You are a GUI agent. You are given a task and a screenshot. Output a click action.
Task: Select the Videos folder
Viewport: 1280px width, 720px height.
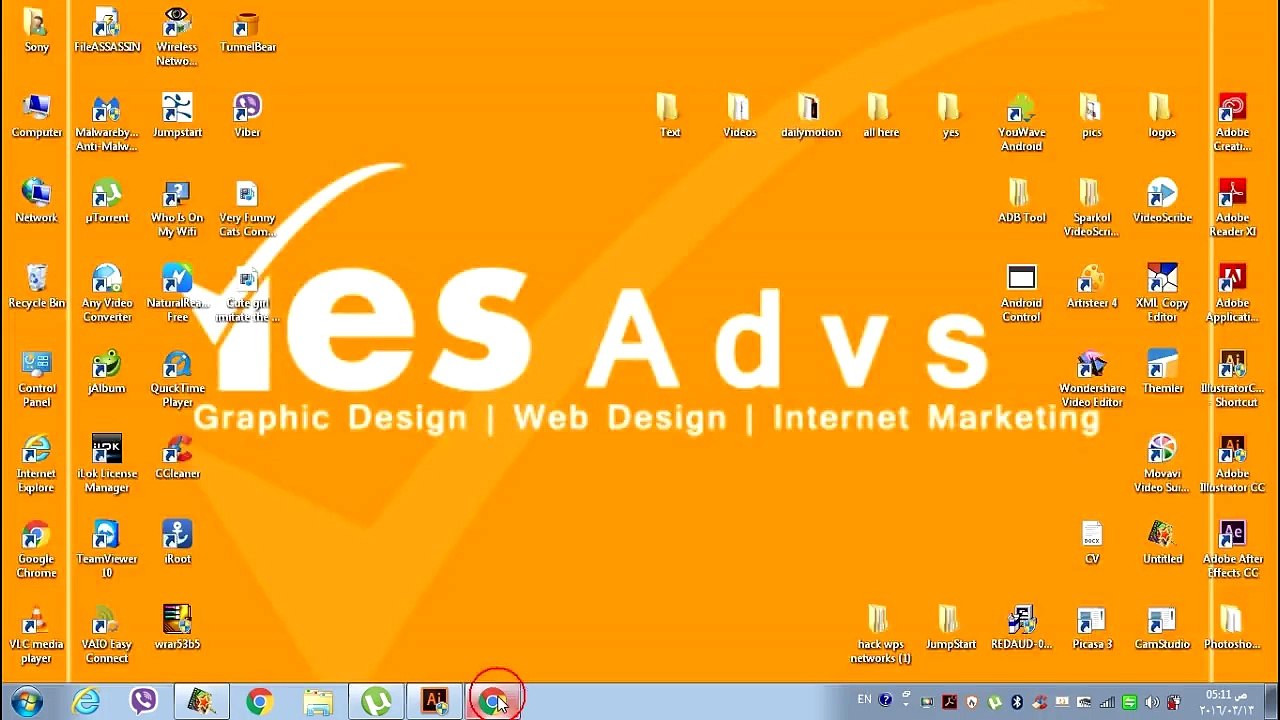[739, 116]
